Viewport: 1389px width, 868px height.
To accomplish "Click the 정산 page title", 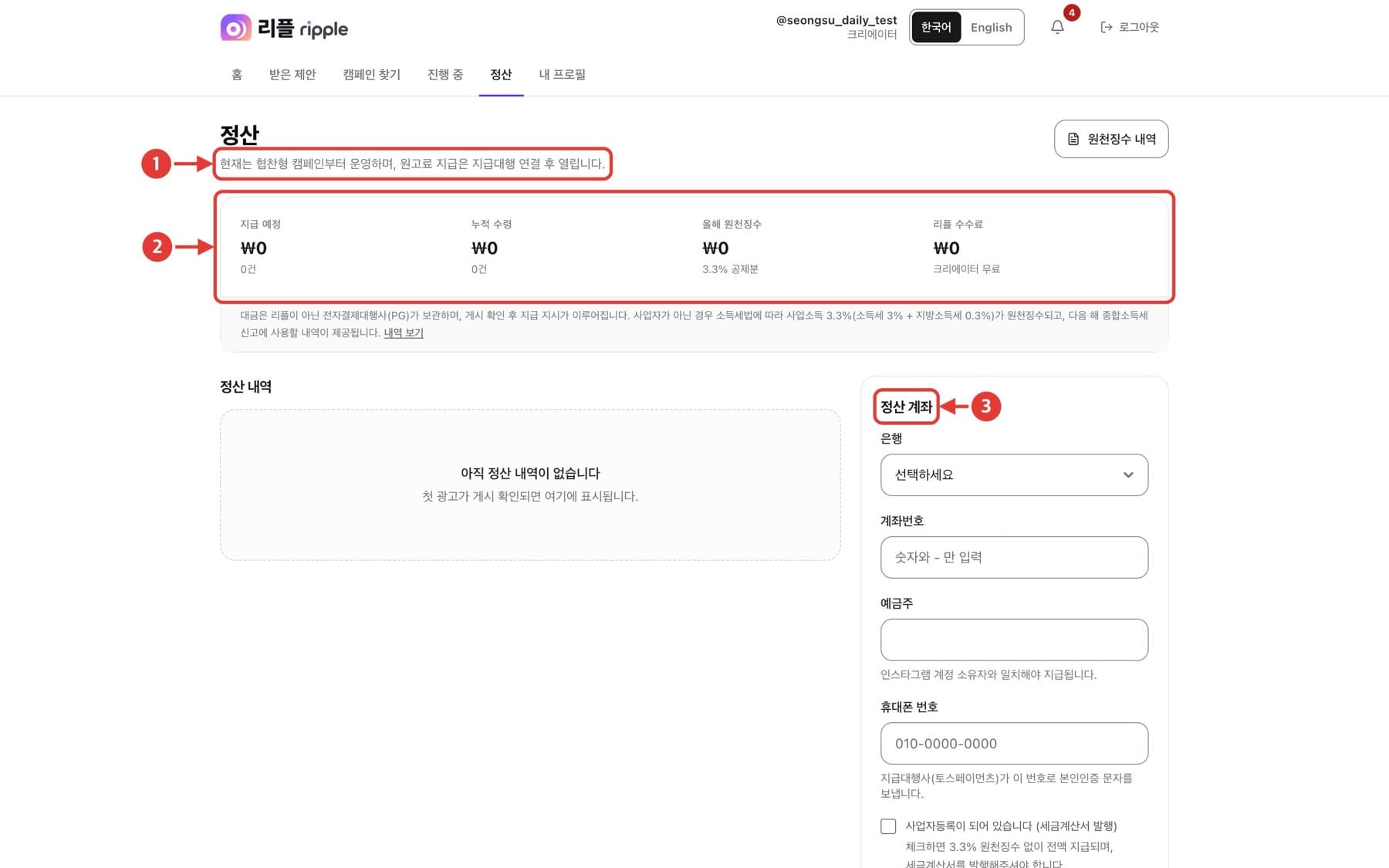I will pyautogui.click(x=239, y=134).
